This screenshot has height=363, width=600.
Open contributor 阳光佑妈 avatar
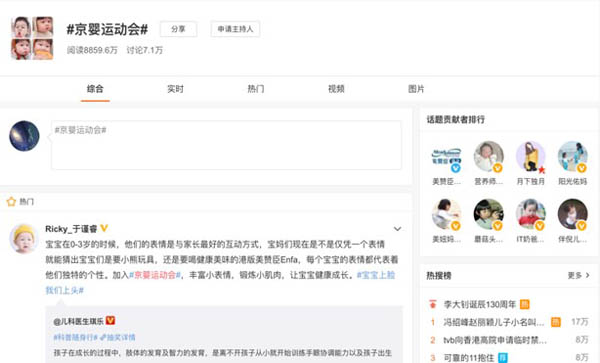[x=572, y=156]
